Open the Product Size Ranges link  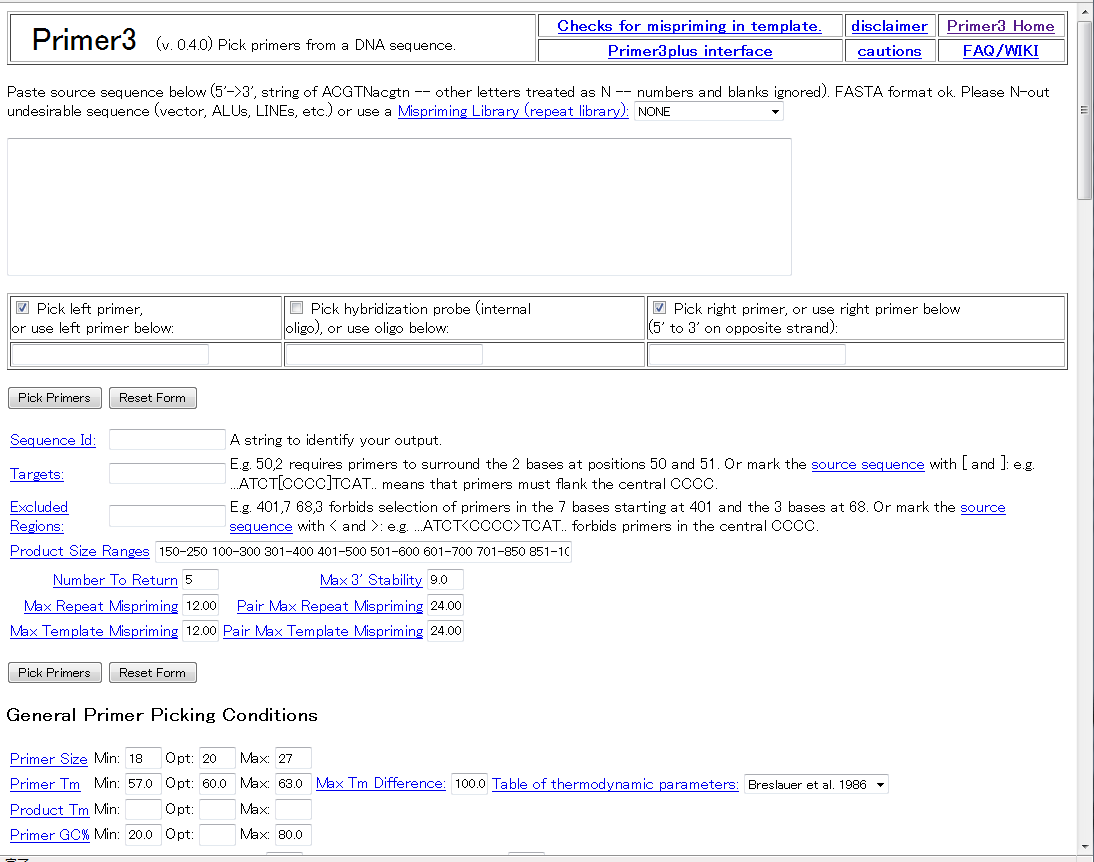pyautogui.click(x=80, y=551)
